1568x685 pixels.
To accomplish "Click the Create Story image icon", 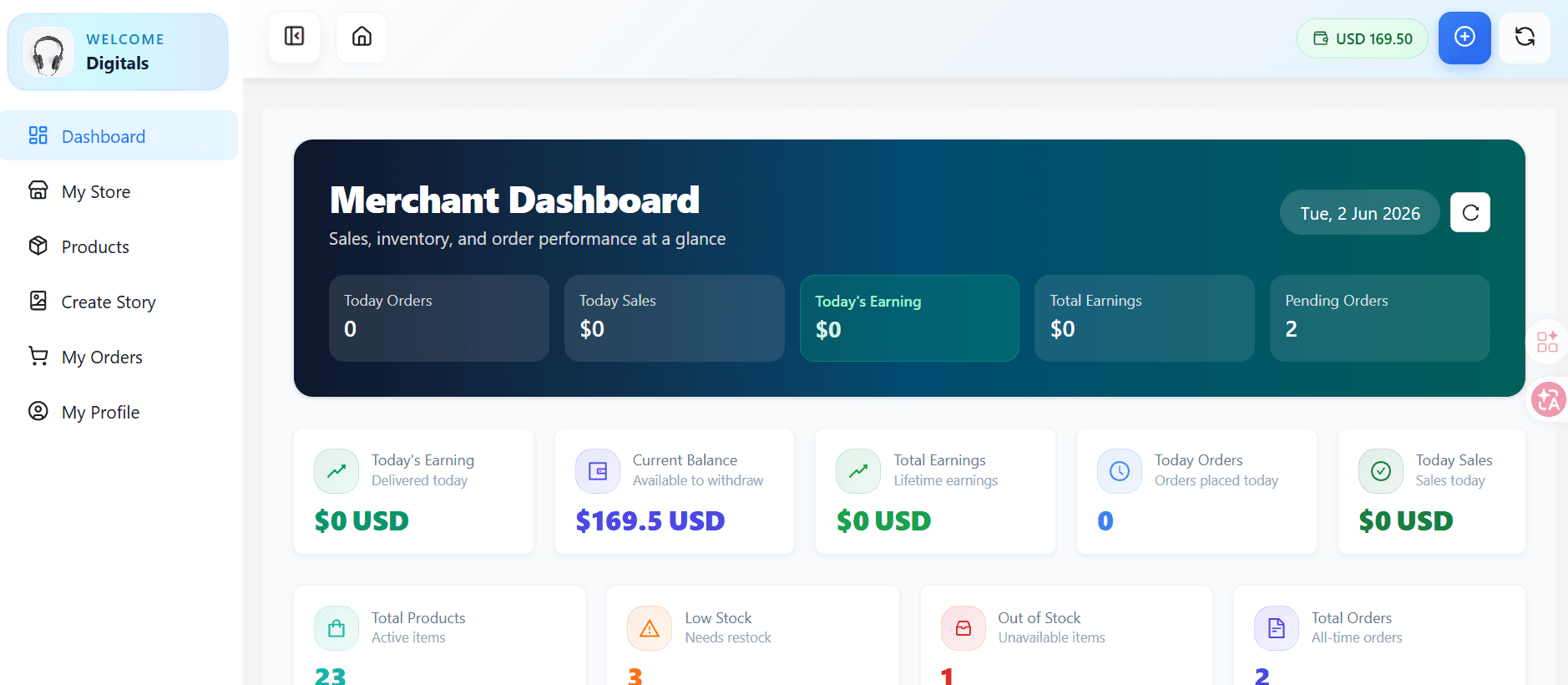I will 38,301.
